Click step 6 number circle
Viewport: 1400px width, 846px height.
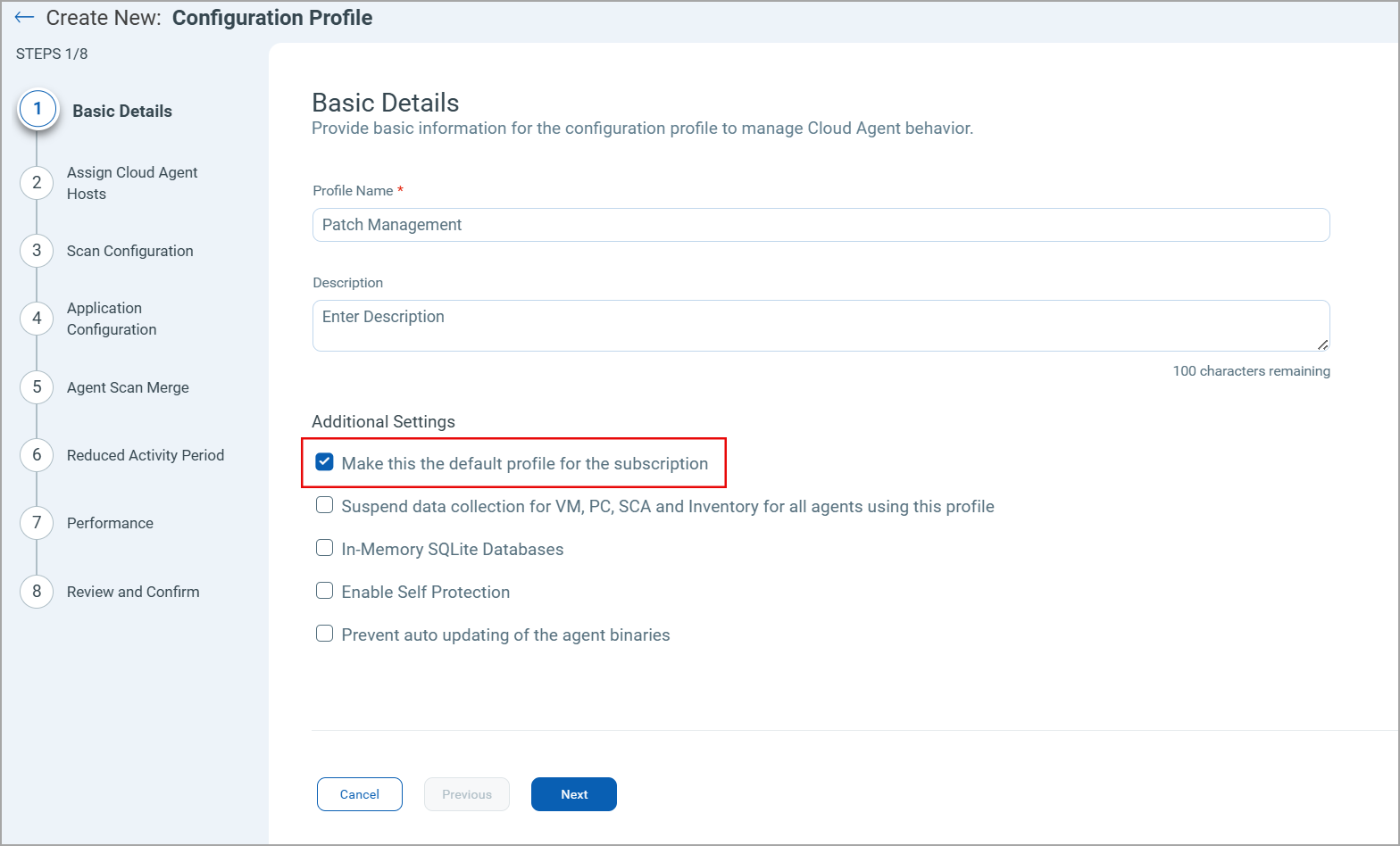pyautogui.click(x=37, y=455)
